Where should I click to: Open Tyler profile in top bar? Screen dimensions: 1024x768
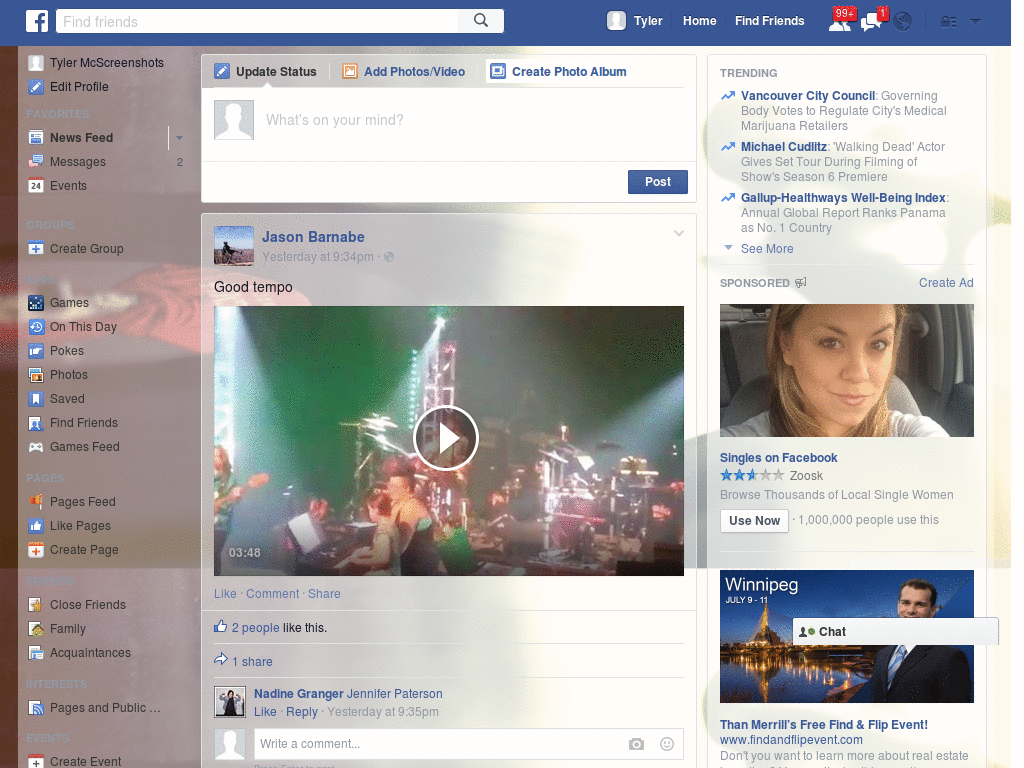pyautogui.click(x=635, y=21)
